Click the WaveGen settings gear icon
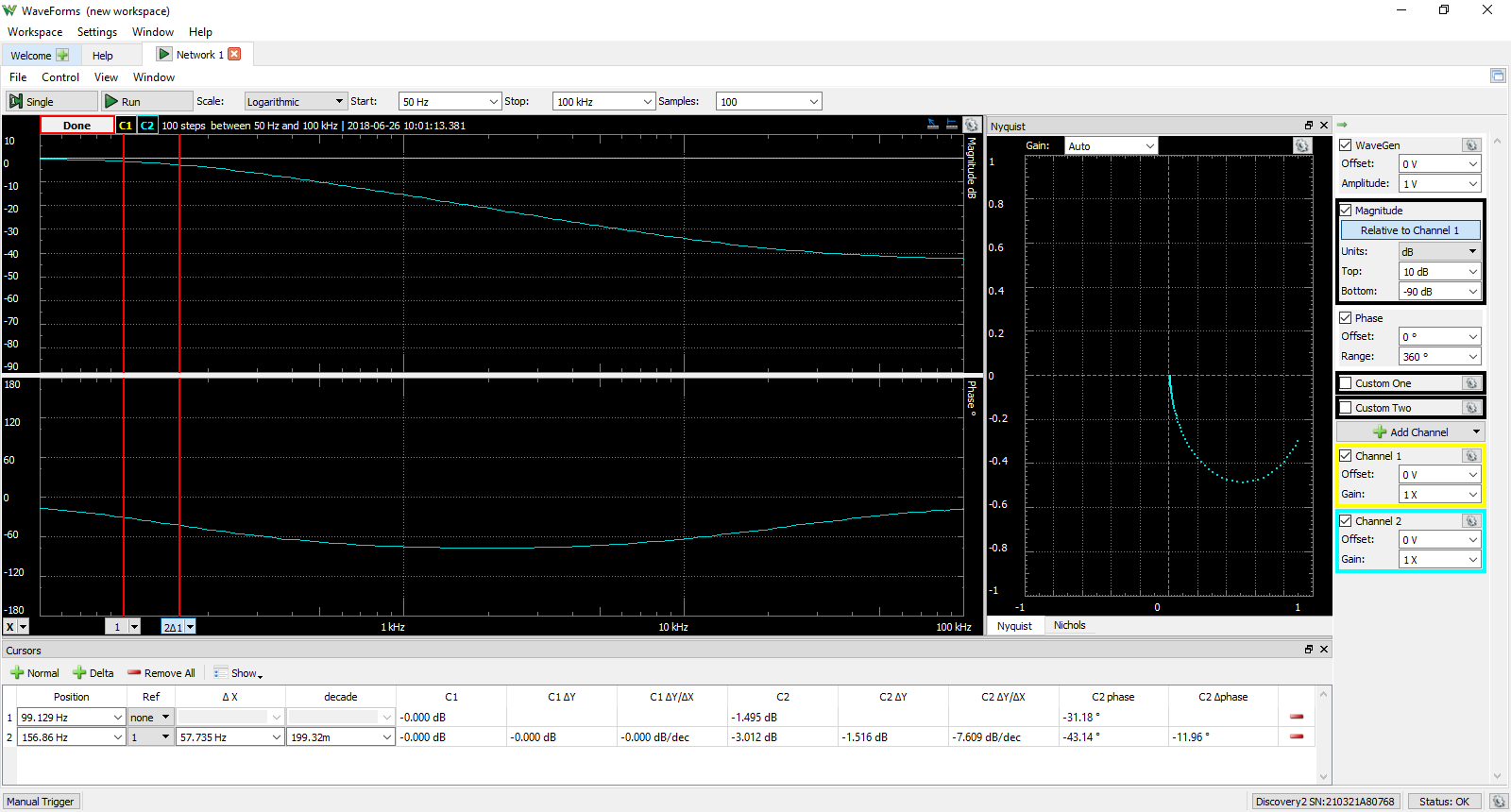Screen dimensions: 1511x812 tap(1470, 145)
